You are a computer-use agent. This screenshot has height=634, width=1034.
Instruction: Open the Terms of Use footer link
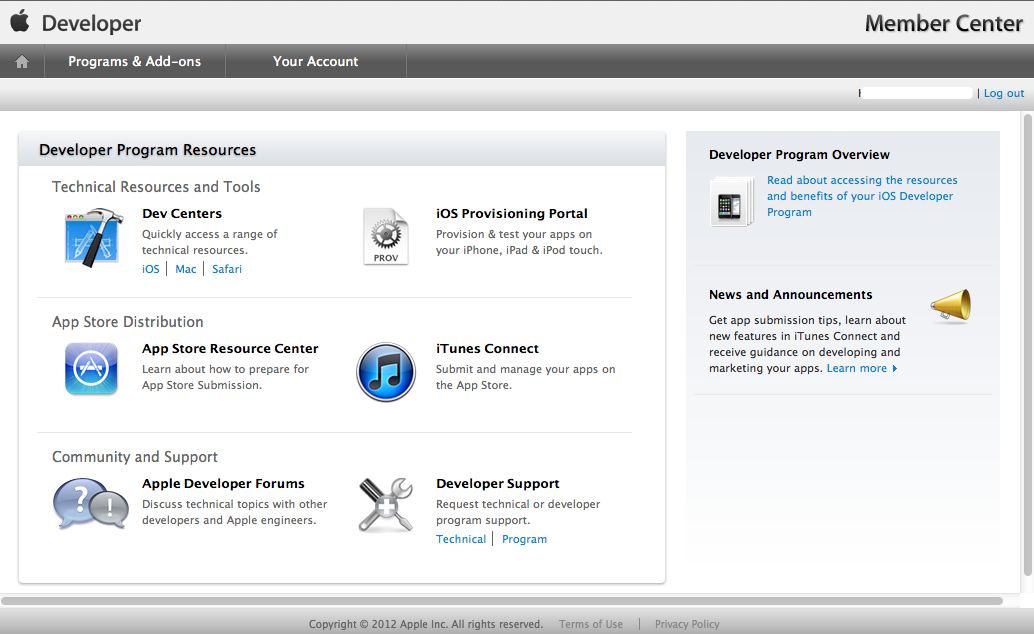point(591,624)
